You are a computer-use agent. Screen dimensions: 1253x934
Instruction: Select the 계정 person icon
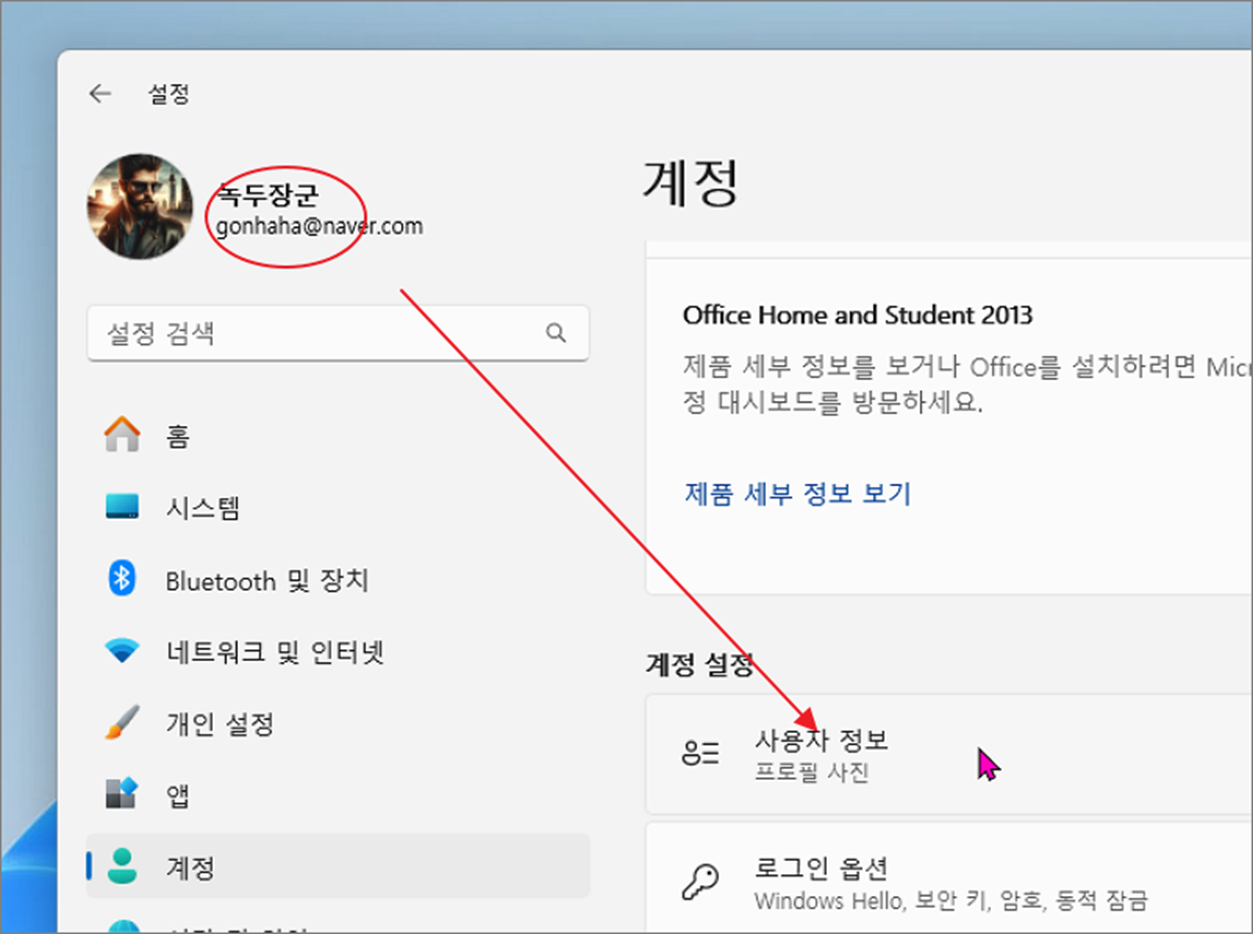pos(122,866)
